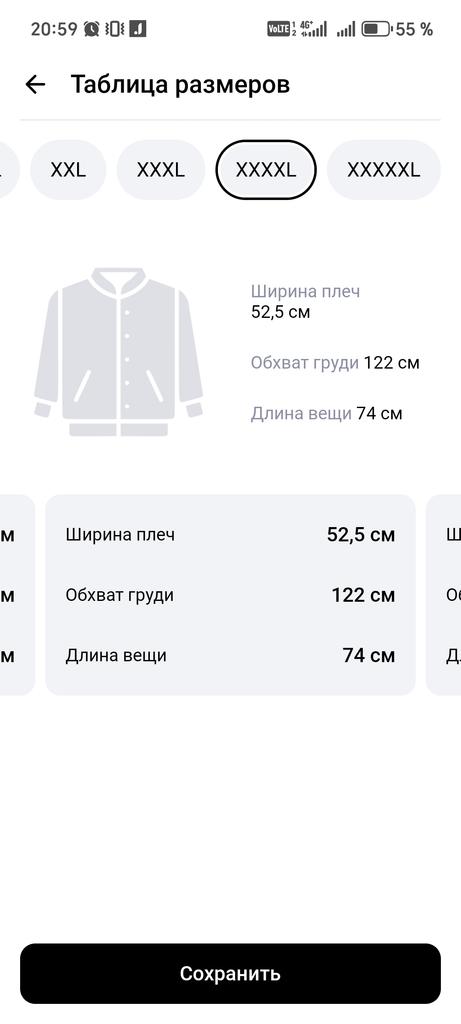Tap the previous size card peeking at left
Image resolution: width=461 pixels, height=1024 pixels.
point(17,595)
